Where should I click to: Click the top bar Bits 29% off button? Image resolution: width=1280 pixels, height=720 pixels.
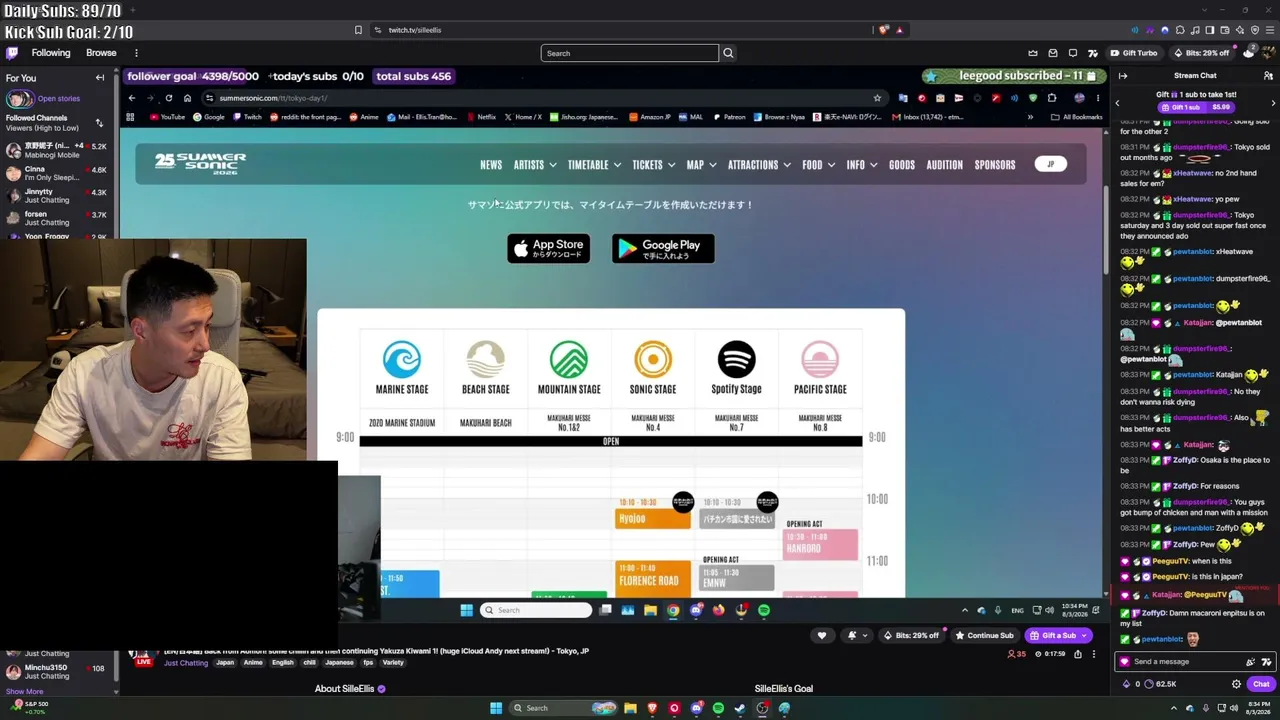pyautogui.click(x=1202, y=53)
